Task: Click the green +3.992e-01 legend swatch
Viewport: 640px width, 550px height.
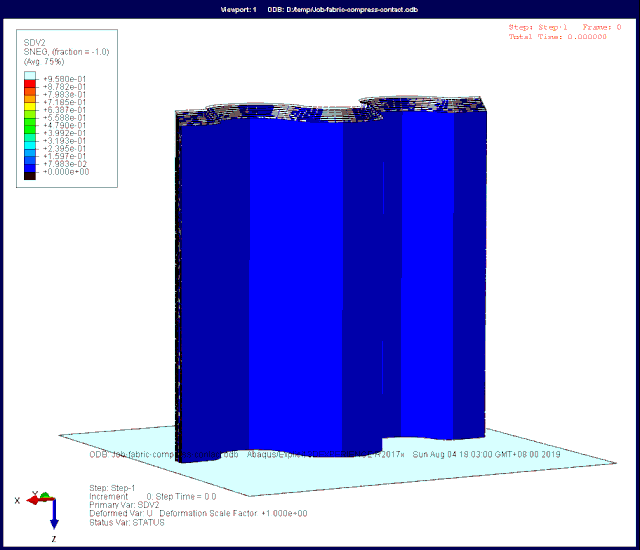Action: pyautogui.click(x=30, y=130)
